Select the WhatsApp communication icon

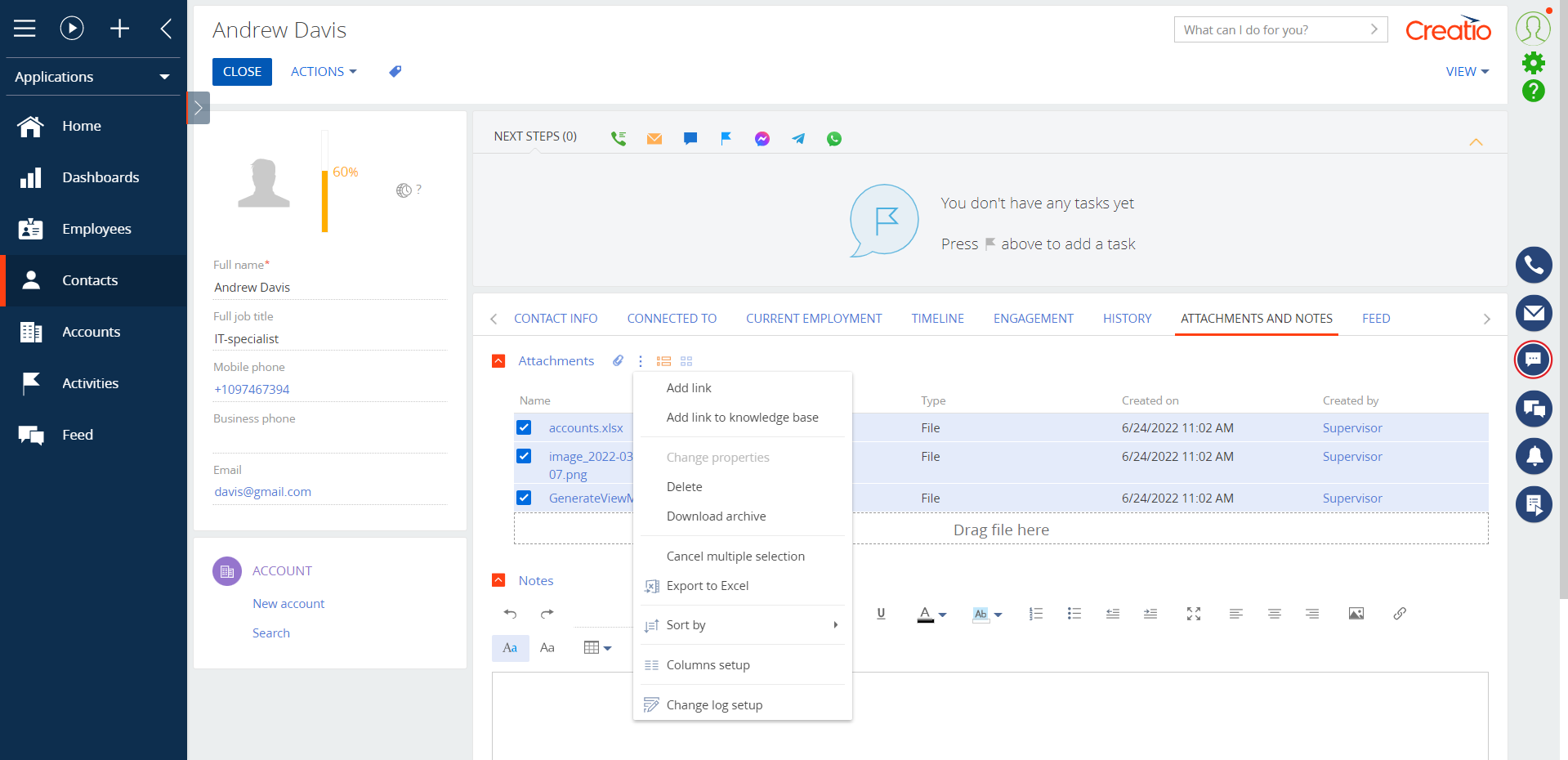(833, 138)
